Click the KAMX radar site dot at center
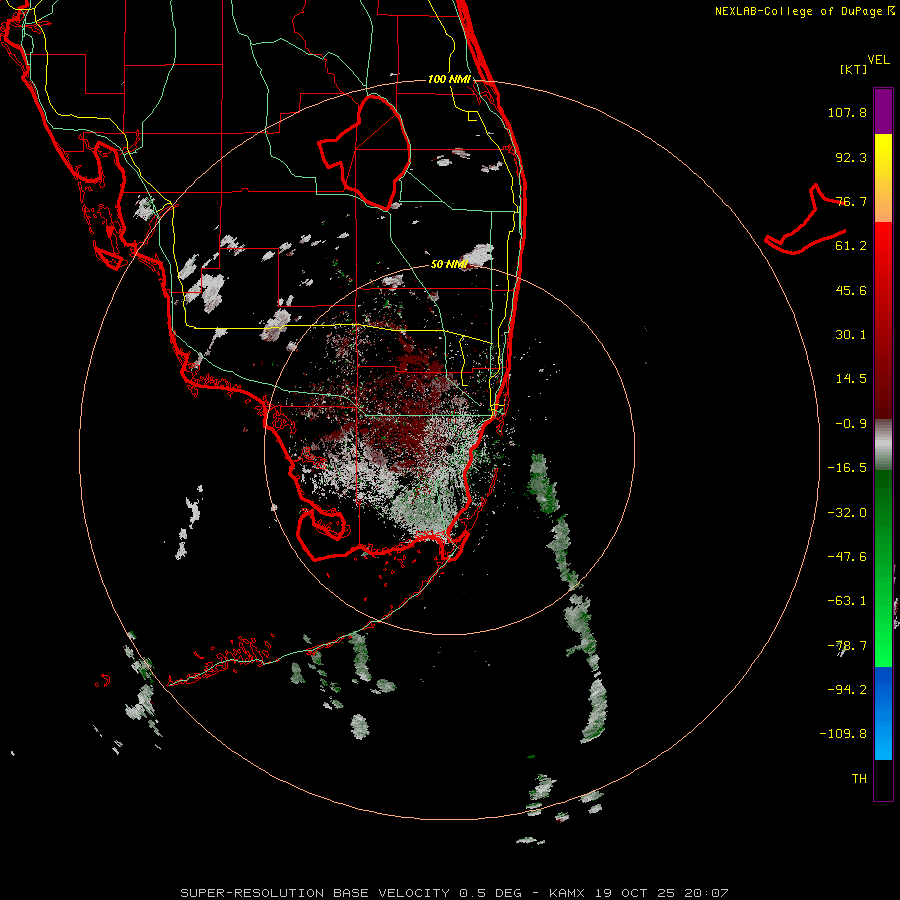The height and width of the screenshot is (900, 900). [450, 449]
